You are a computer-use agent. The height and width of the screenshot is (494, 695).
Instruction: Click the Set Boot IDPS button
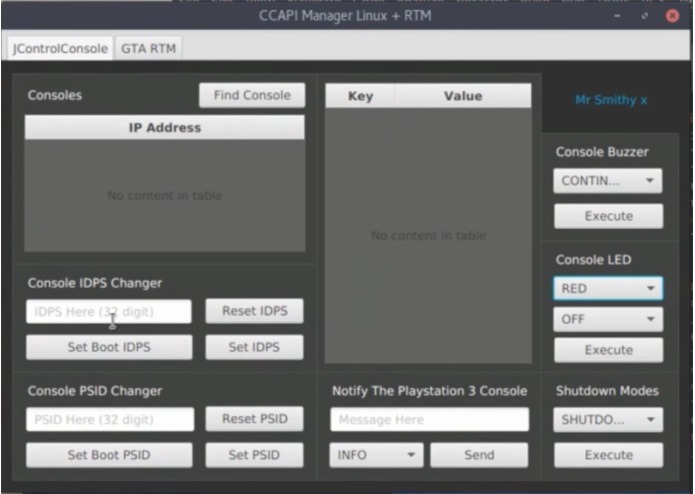pyautogui.click(x=109, y=347)
